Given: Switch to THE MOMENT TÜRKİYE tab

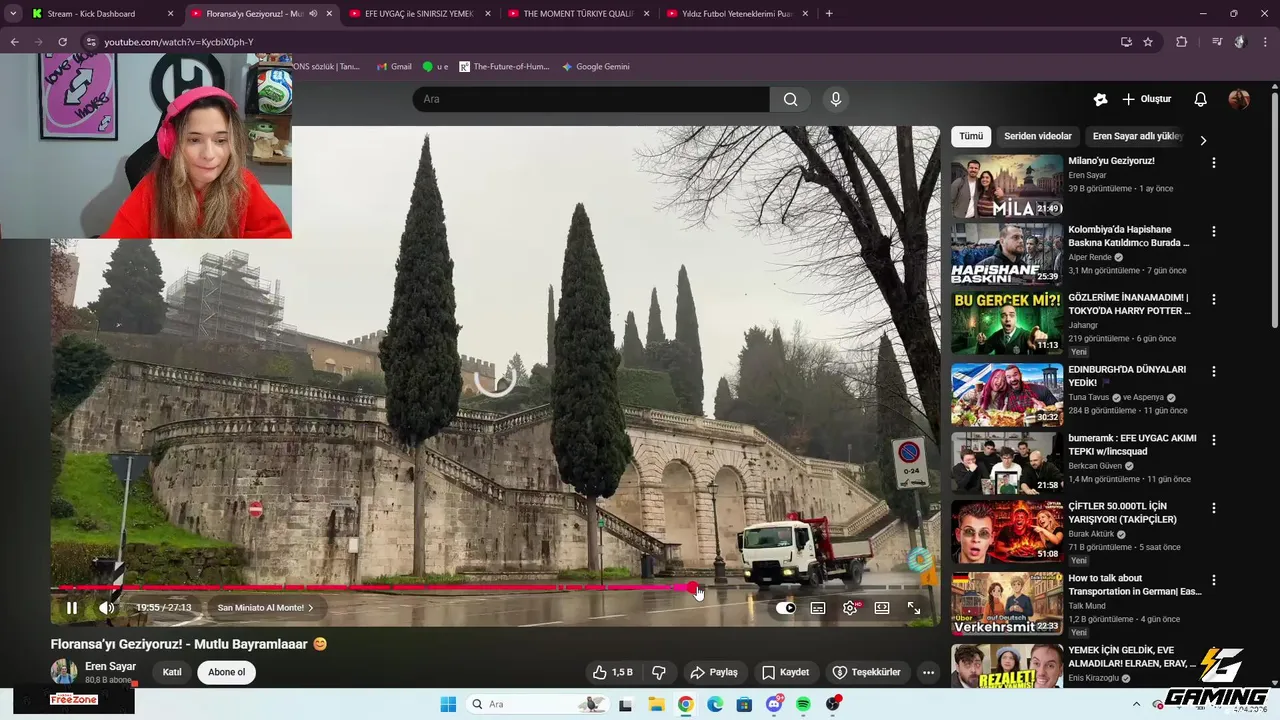Looking at the screenshot, I should tap(577, 14).
